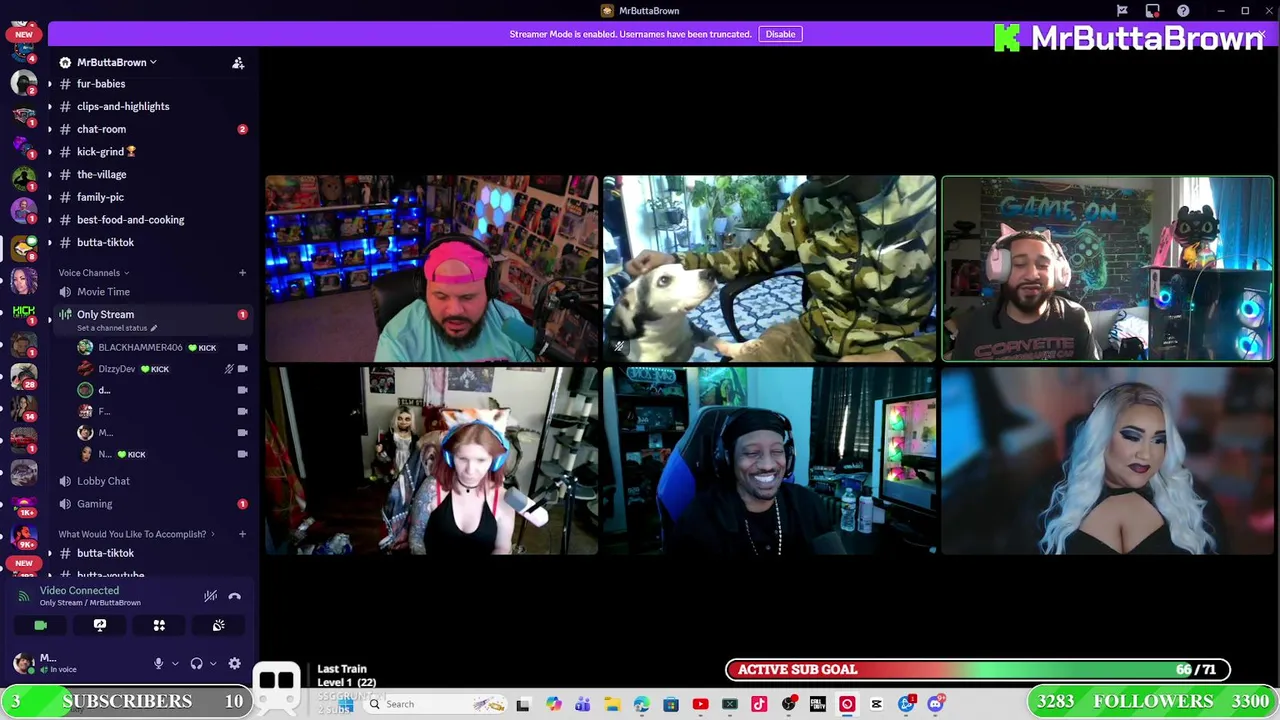The image size is (1280, 720).
Task: Open the kick-grind channel
Action: click(x=106, y=152)
